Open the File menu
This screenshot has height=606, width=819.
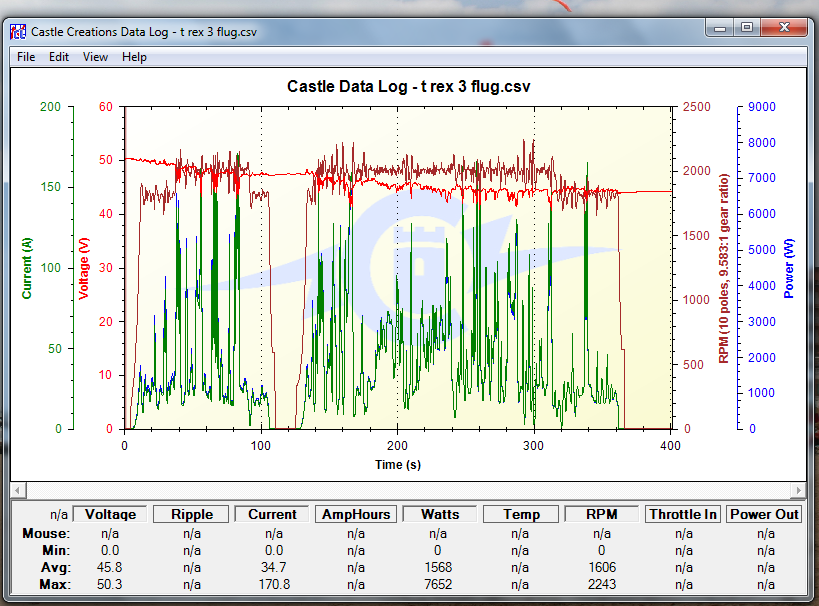(x=26, y=57)
